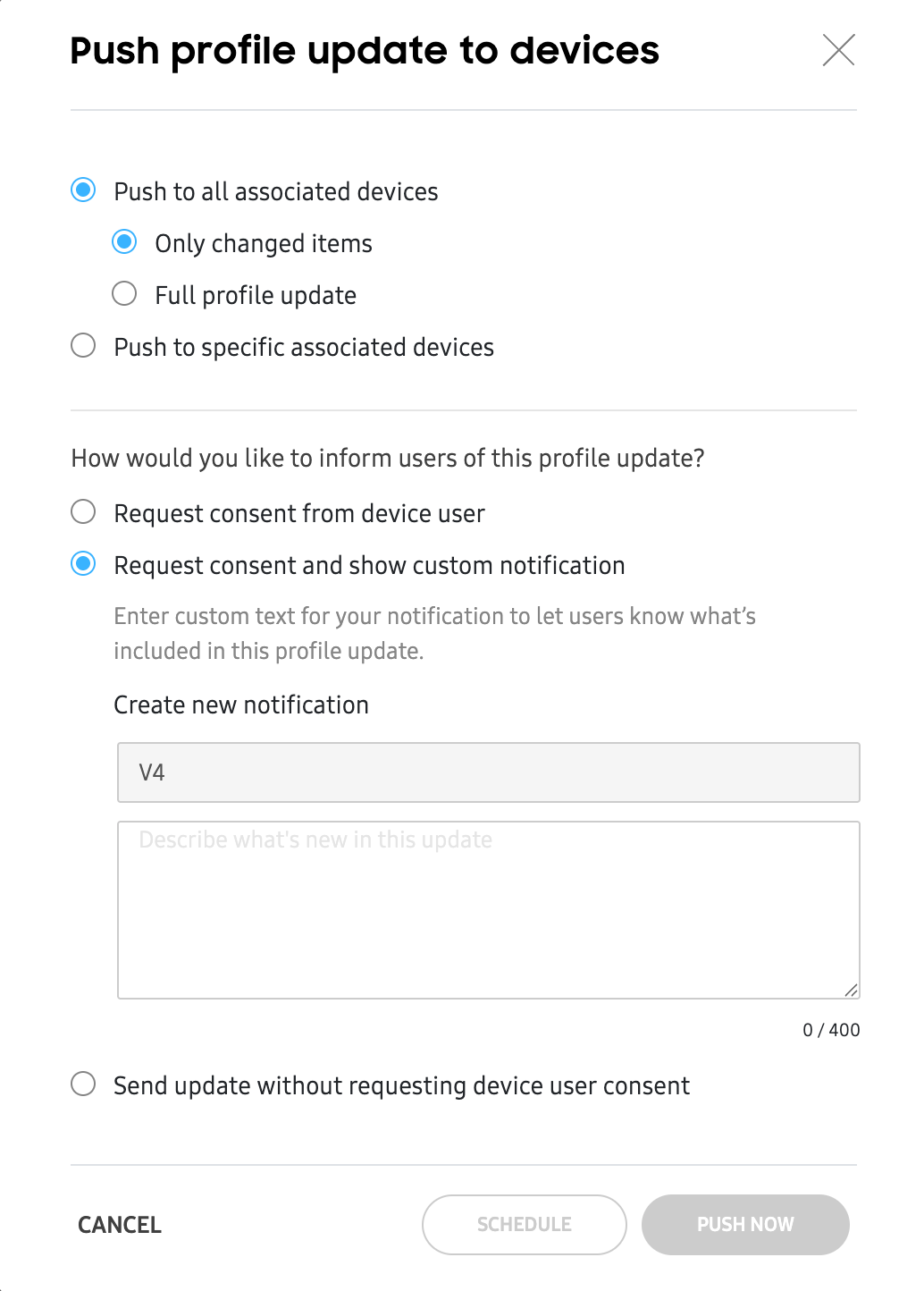Screen dimensions: 924x1291
Task: Click the 'Push profile update to devices' title
Action: click(x=364, y=51)
